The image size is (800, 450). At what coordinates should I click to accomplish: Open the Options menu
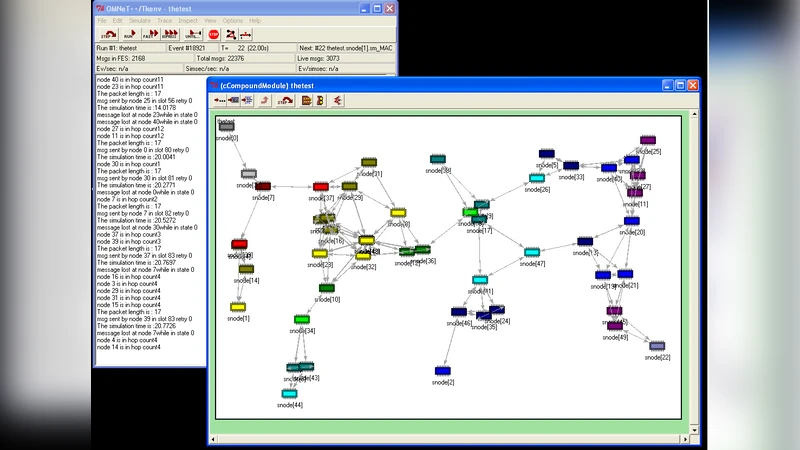(232, 20)
